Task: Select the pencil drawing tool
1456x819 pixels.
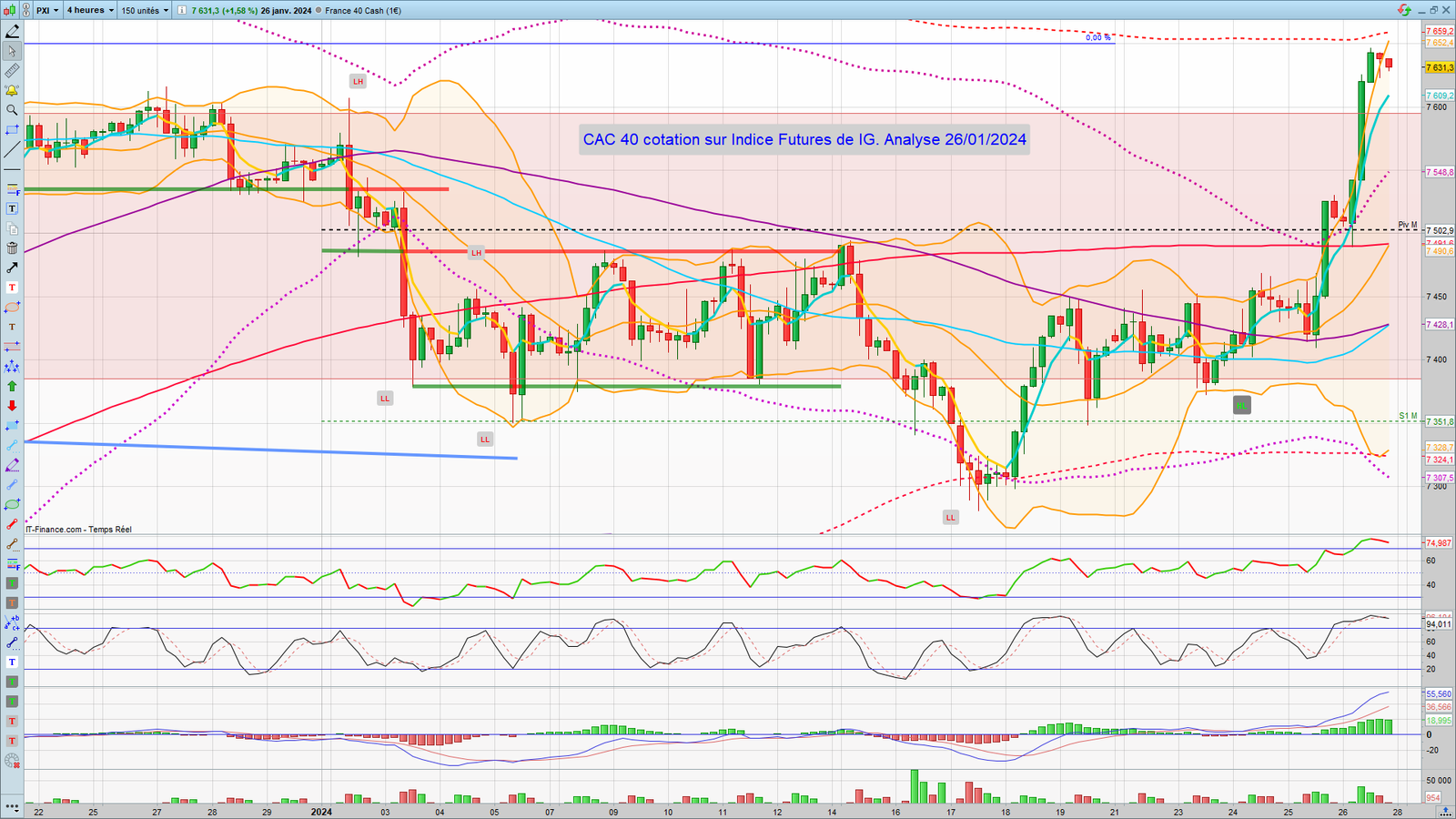Action: pyautogui.click(x=12, y=32)
